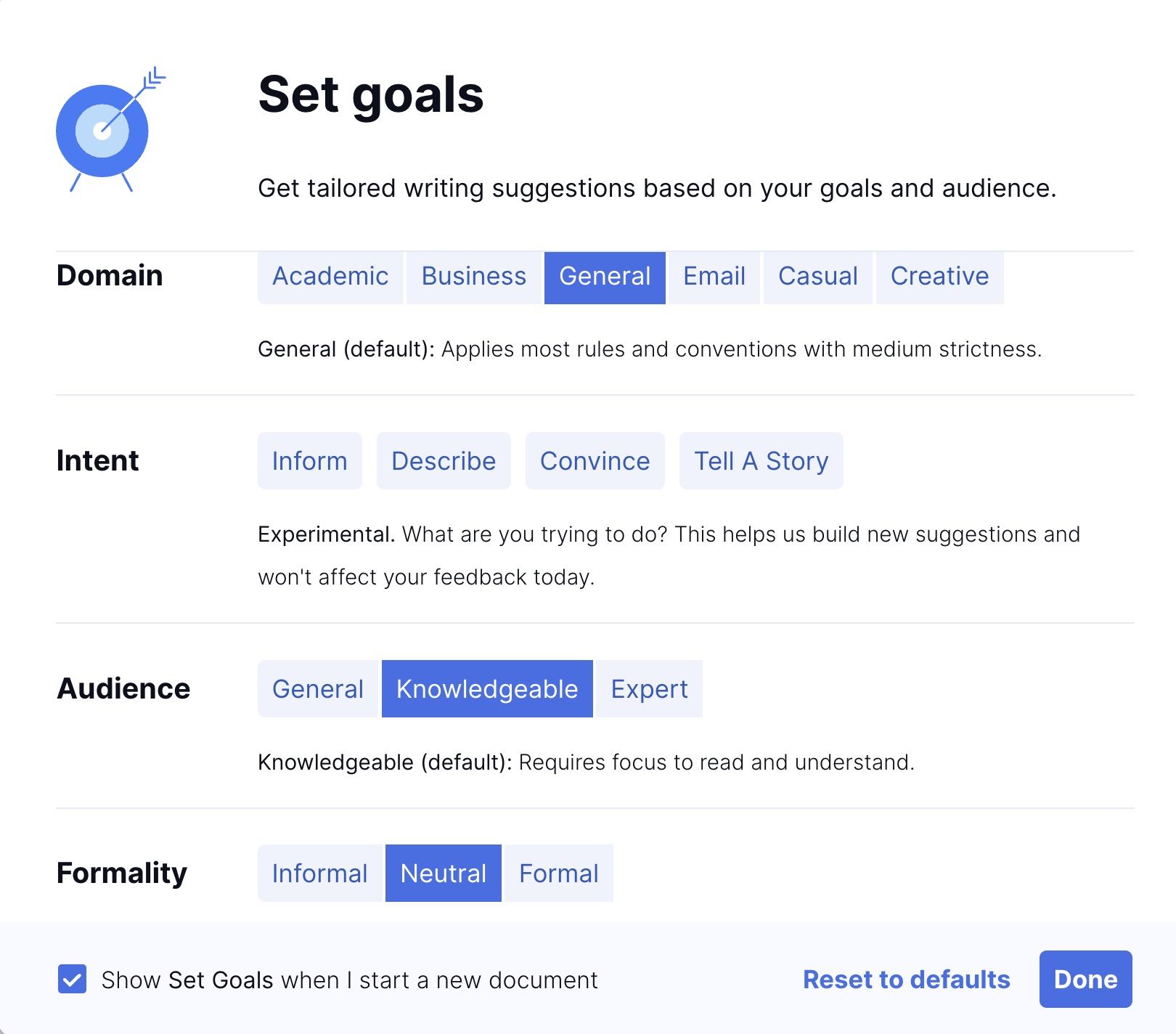
Task: Select Neutral formality
Action: 443,873
